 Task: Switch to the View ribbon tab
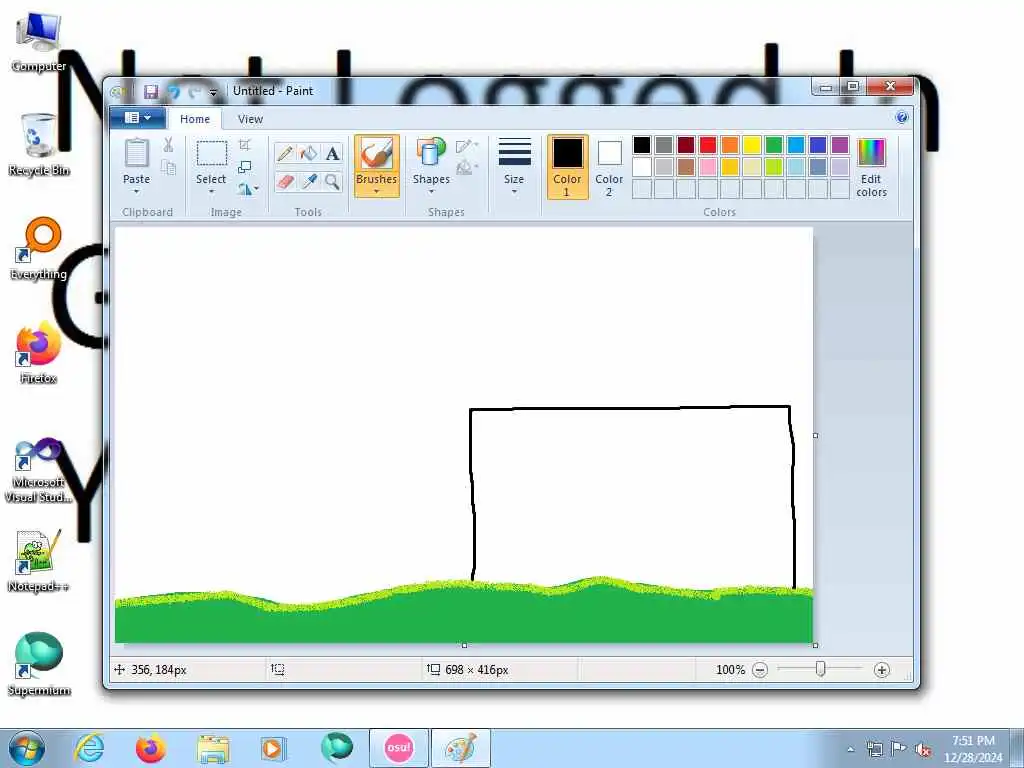click(250, 119)
